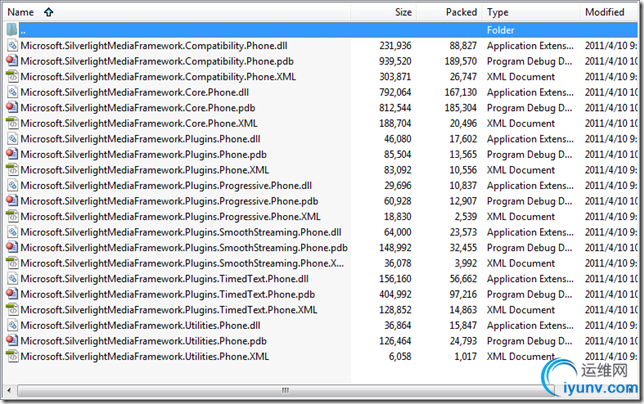
Task: Select file Microsoft.SilverlightMediaFramework.Compatibility.Phone.pdb
Action: point(157,61)
